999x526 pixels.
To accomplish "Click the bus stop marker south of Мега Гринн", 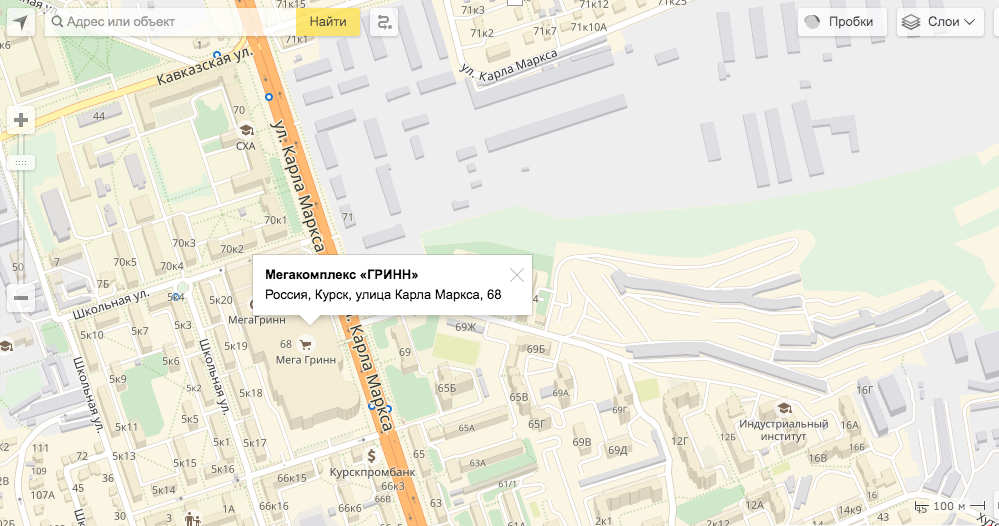I will [x=373, y=406].
